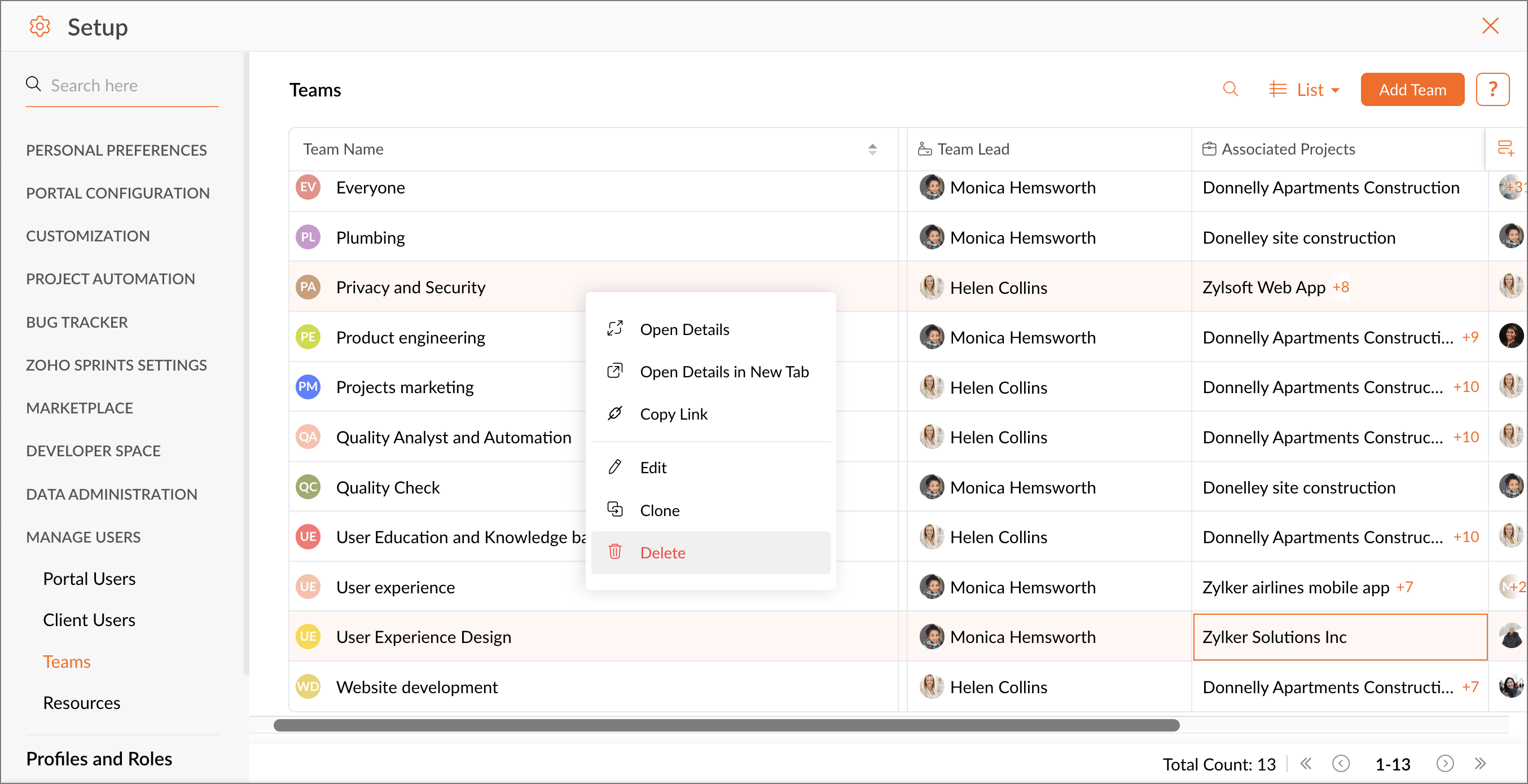Viewport: 1528px width, 784px height.
Task: Select Clone in the context menu
Action: 659,510
